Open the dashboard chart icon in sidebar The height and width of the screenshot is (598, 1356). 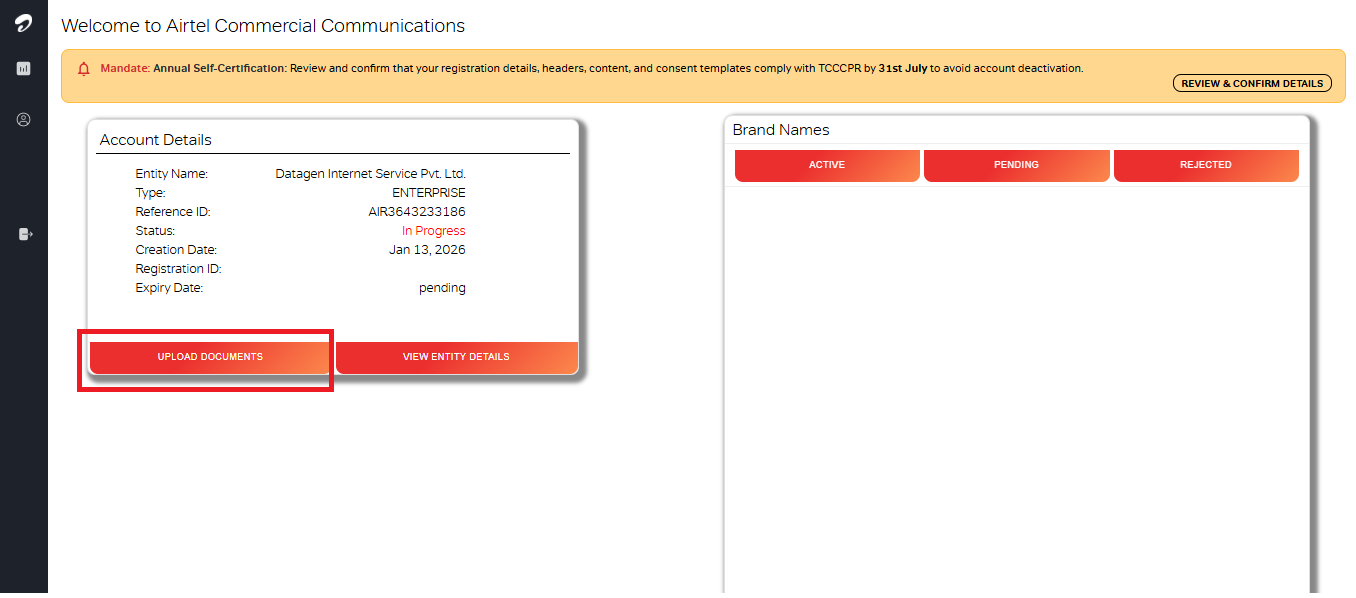[23, 69]
